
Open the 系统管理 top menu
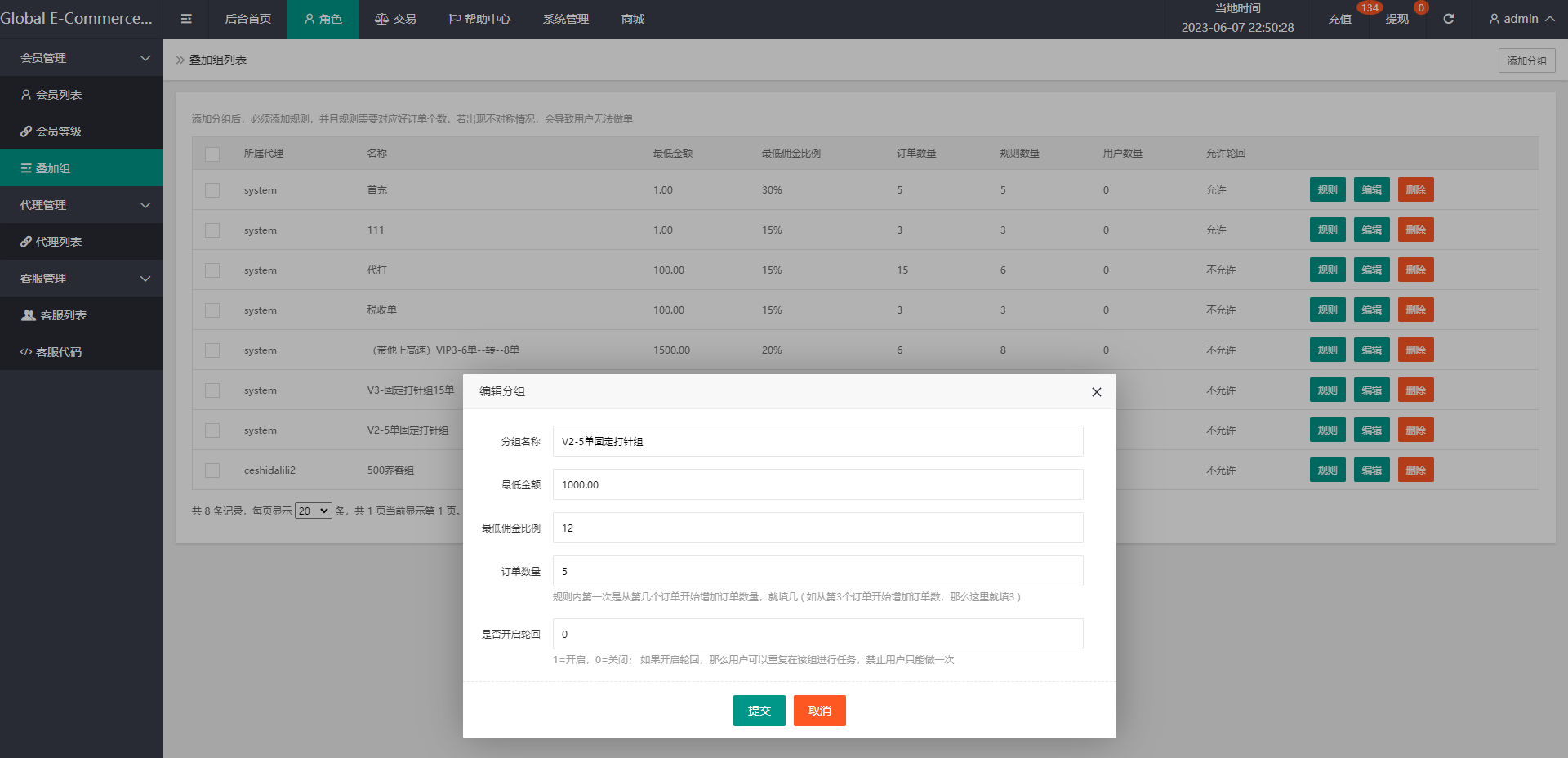pyautogui.click(x=565, y=19)
